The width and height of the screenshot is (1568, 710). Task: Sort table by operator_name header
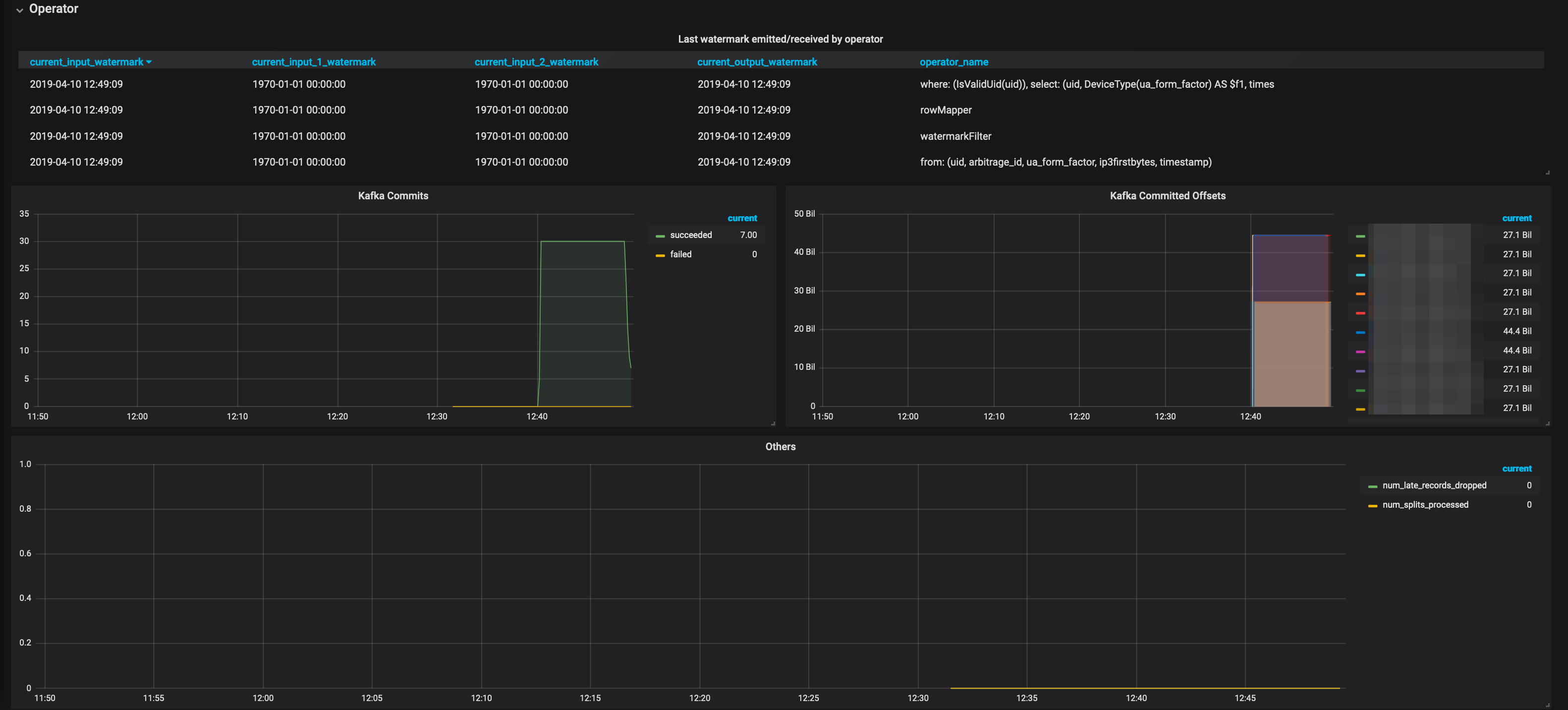pyautogui.click(x=953, y=62)
